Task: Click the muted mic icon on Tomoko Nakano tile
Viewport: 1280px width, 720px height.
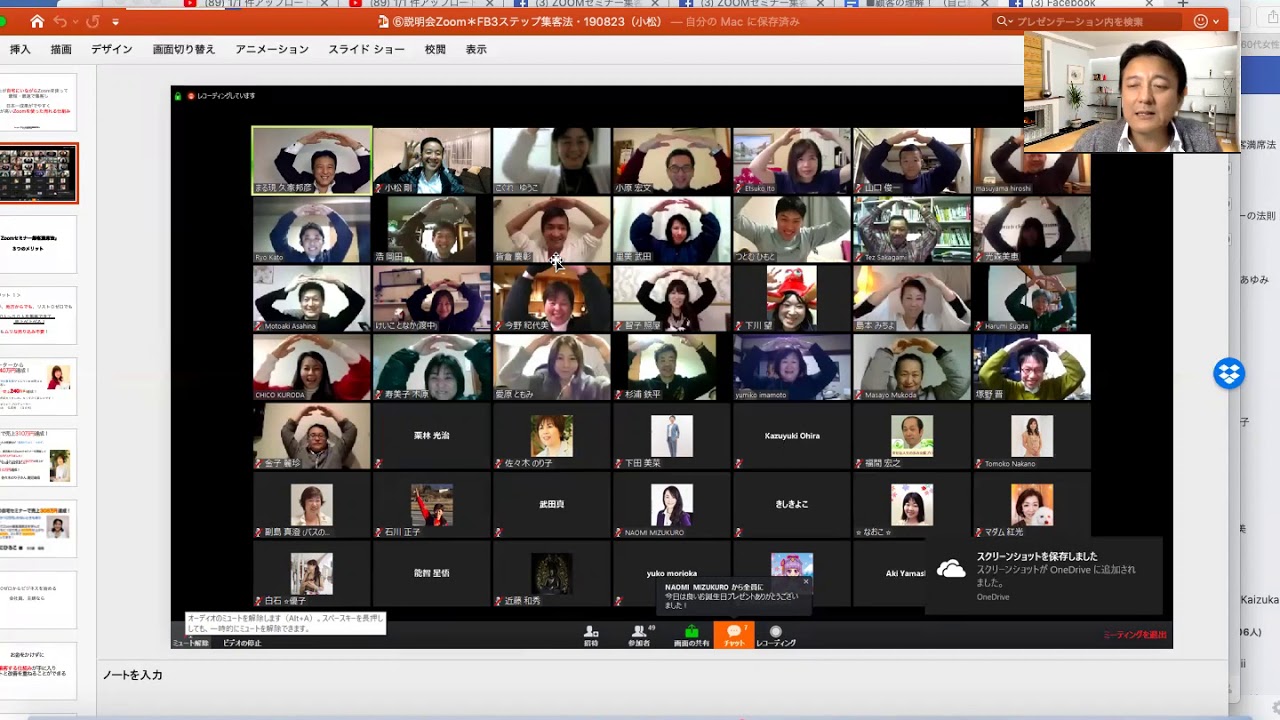Action: point(979,464)
